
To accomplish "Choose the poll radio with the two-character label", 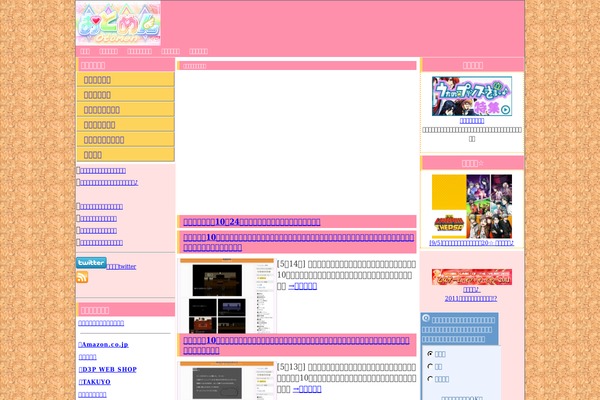I will [430, 366].
